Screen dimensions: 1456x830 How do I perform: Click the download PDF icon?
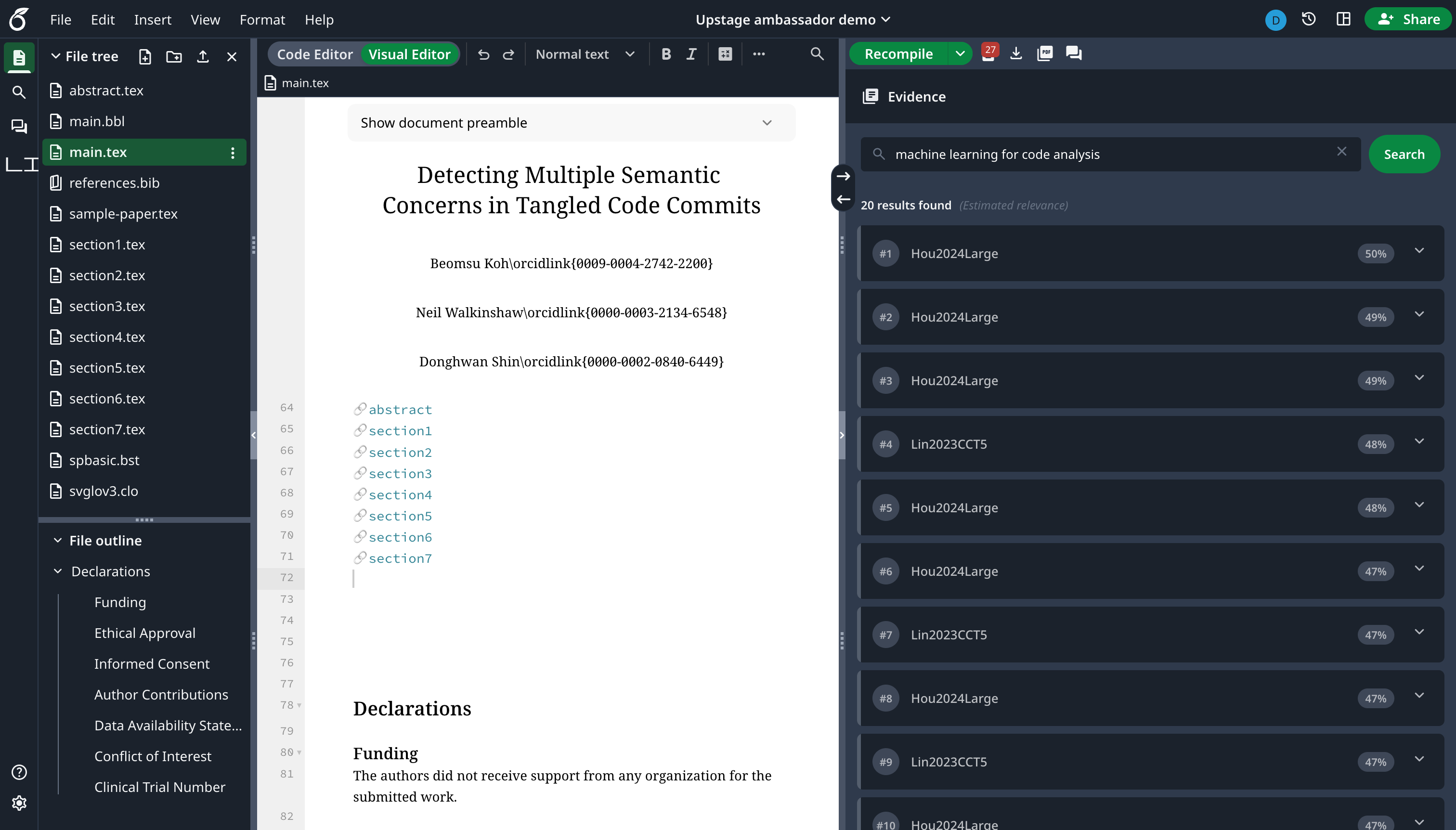1016,53
